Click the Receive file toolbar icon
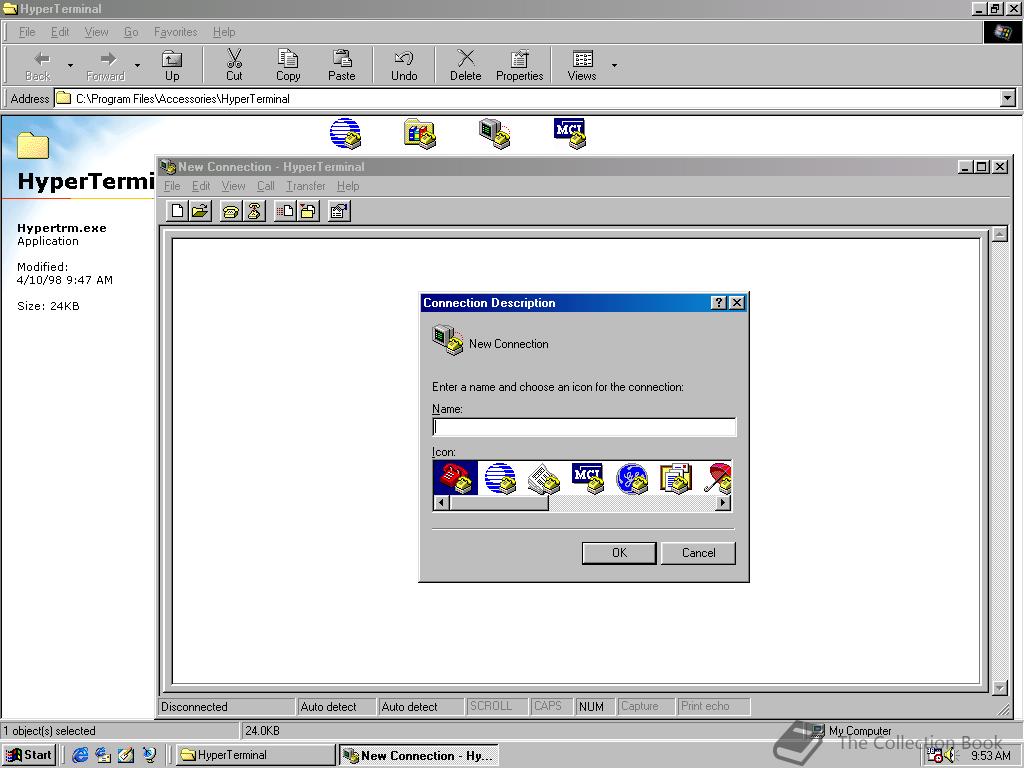 click(x=308, y=211)
